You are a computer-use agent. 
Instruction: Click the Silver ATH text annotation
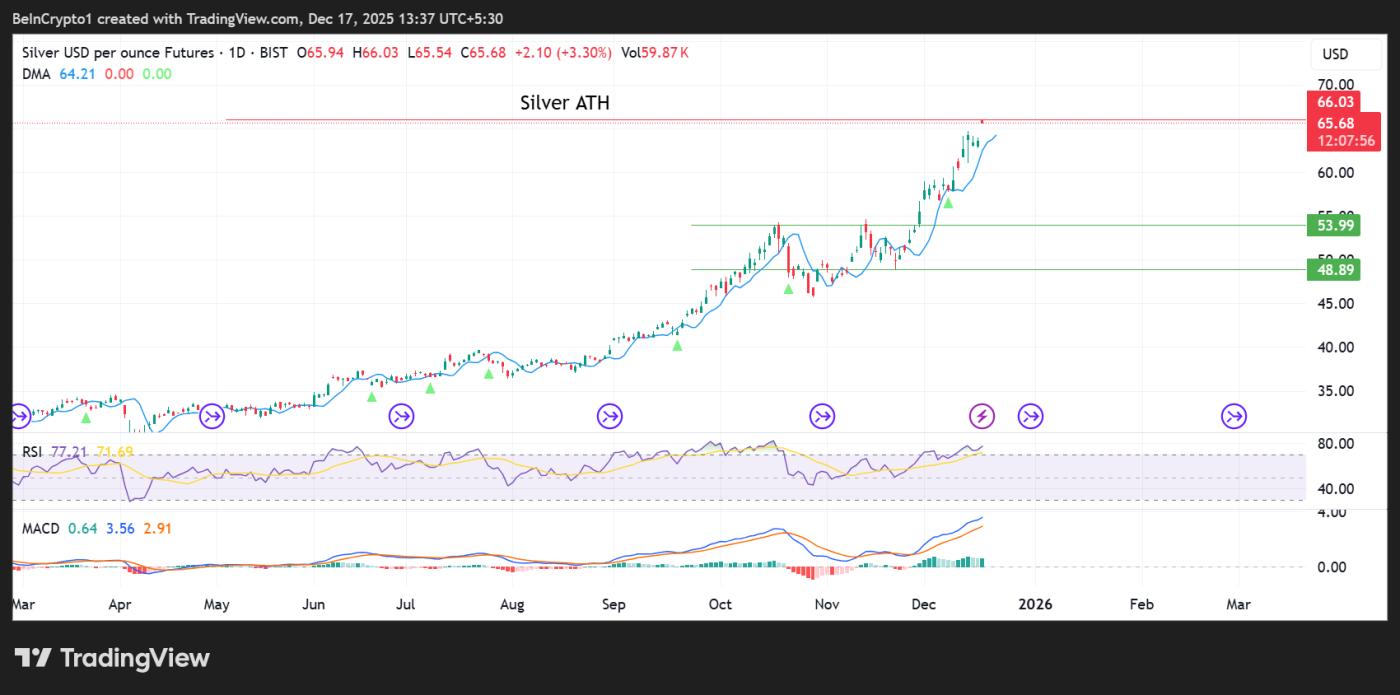click(564, 103)
